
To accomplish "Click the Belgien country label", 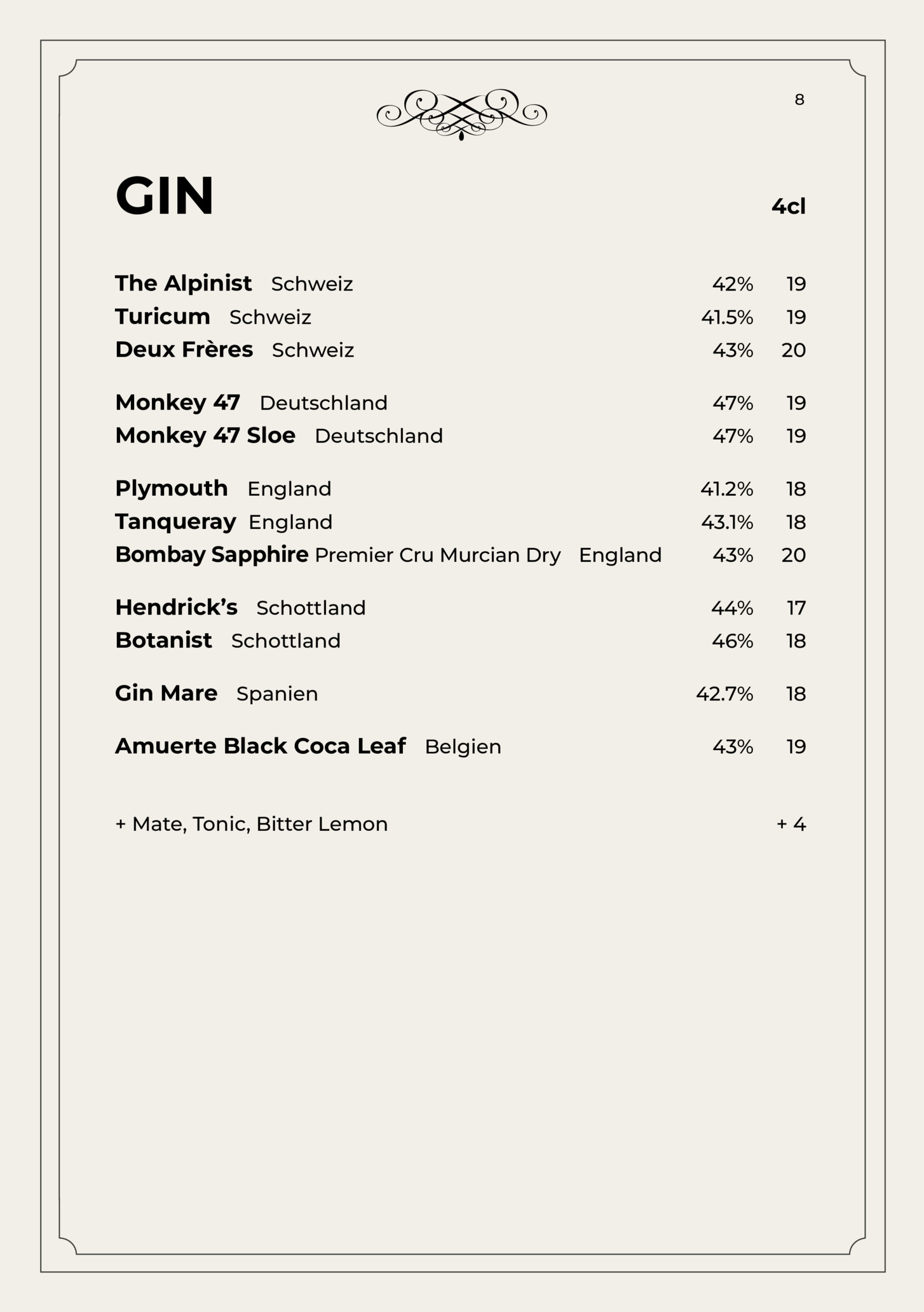I will tap(463, 747).
